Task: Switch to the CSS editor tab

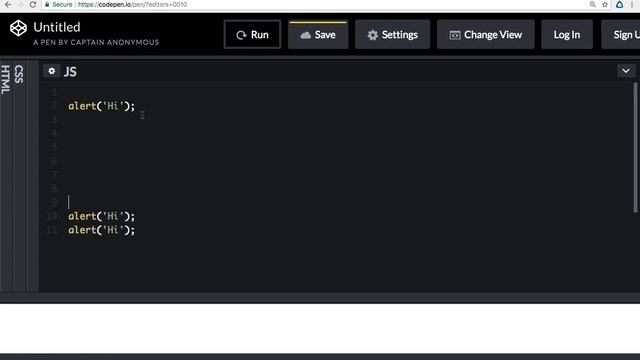Action: click(x=19, y=74)
